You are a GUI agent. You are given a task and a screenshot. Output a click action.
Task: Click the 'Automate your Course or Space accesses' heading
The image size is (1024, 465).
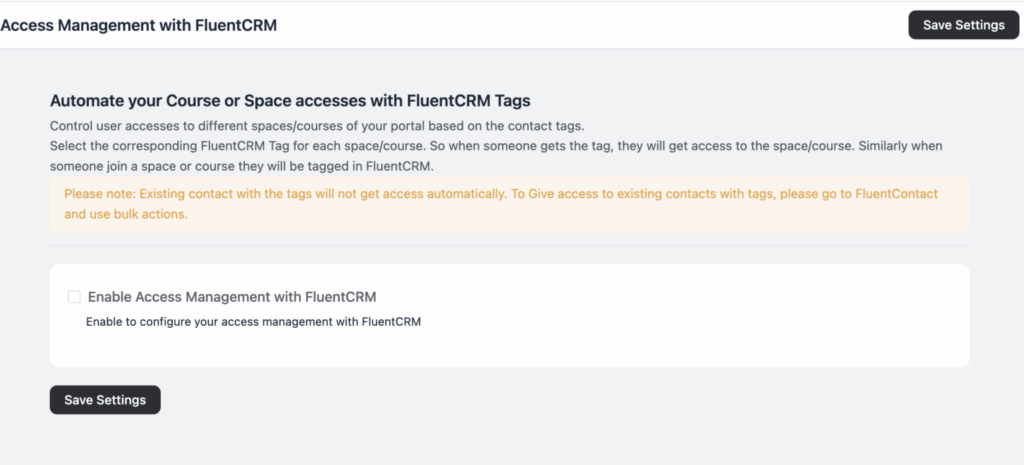[x=289, y=100]
